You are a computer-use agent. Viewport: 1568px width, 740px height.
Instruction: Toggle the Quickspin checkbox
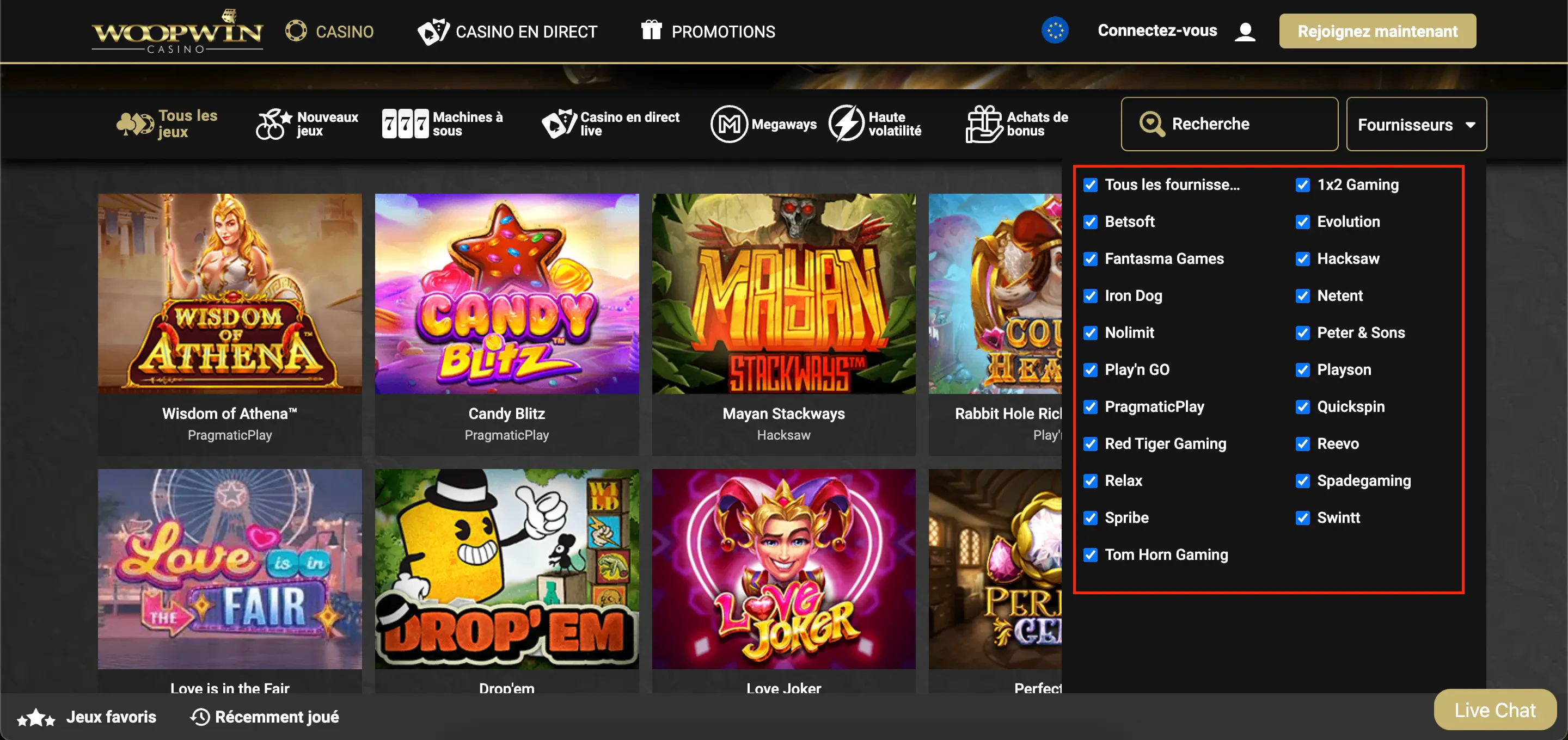[1302, 407]
